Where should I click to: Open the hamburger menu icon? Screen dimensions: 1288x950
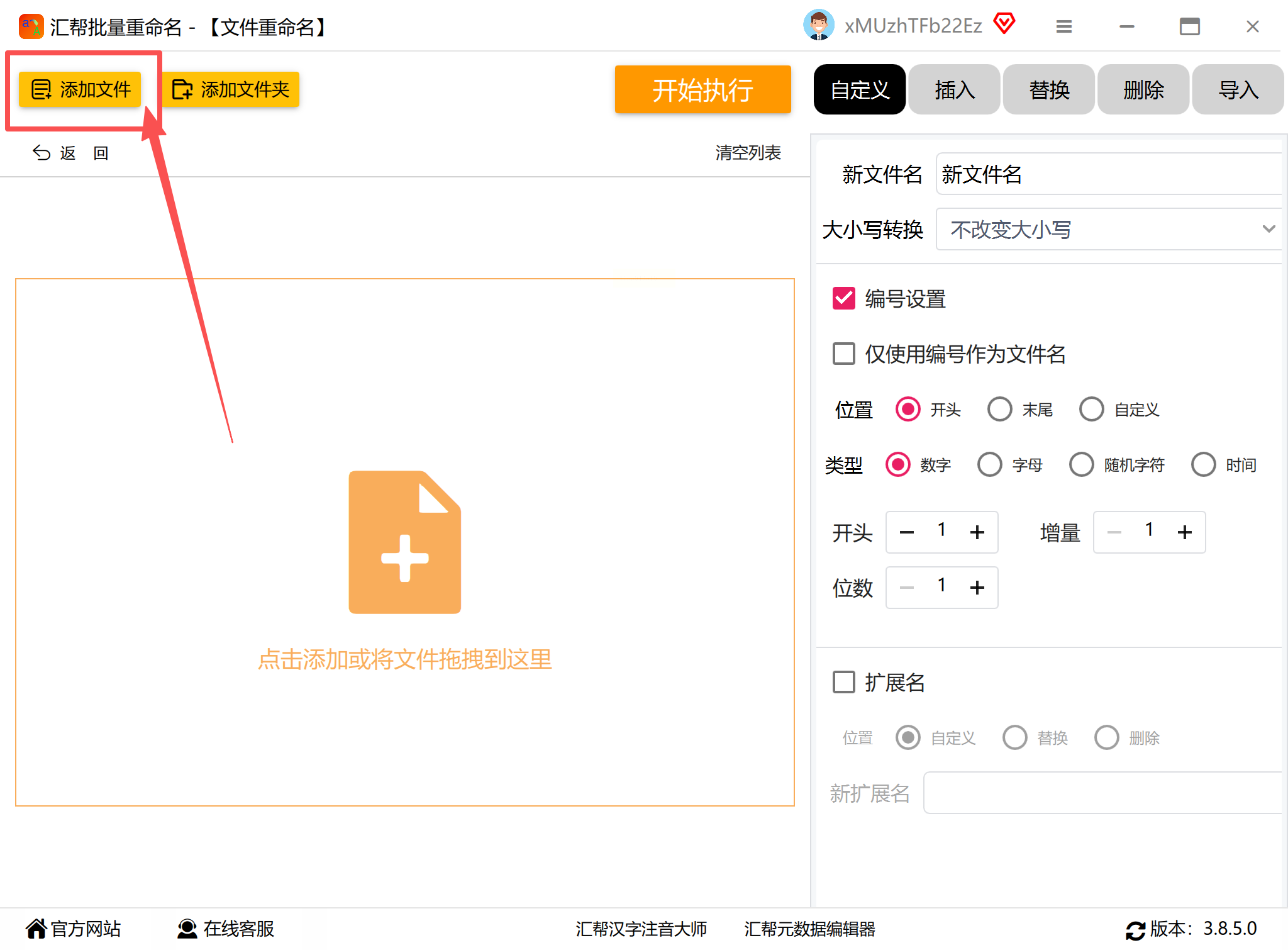click(x=1063, y=26)
